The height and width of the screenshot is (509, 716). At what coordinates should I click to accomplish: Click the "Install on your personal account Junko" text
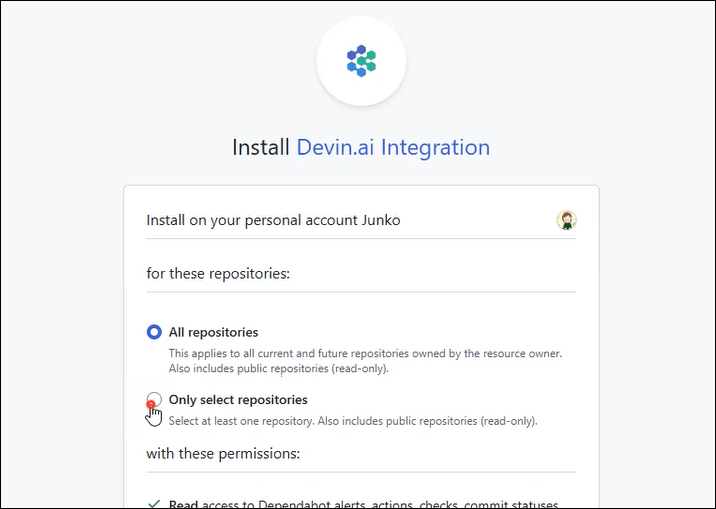pos(273,220)
